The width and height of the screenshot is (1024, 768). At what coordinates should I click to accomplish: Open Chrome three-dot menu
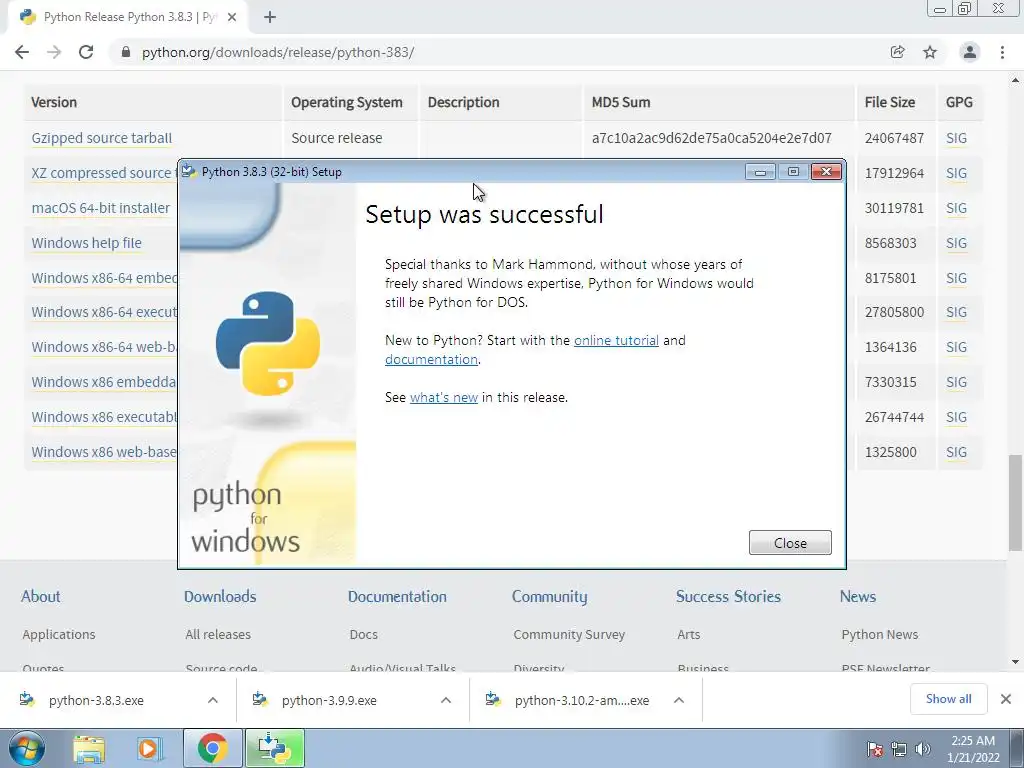coord(1002,52)
